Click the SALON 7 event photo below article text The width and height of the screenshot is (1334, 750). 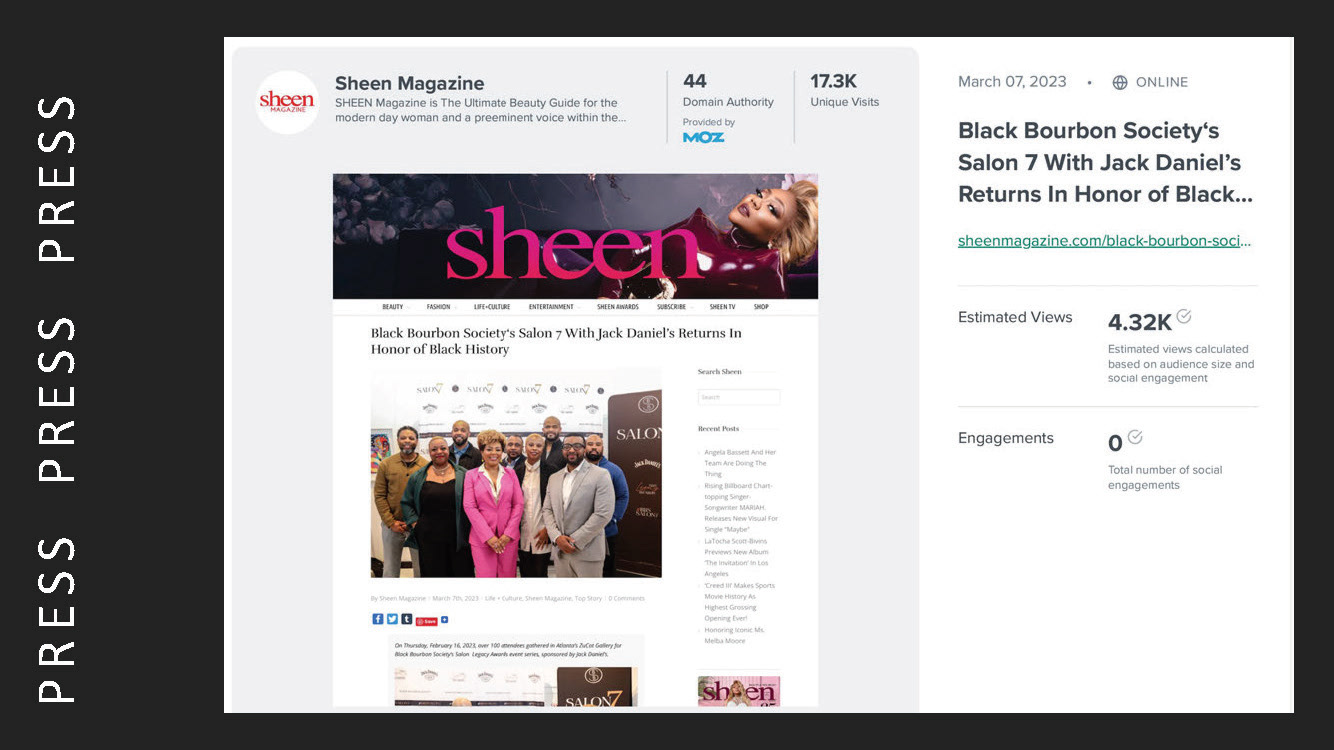tap(516, 687)
